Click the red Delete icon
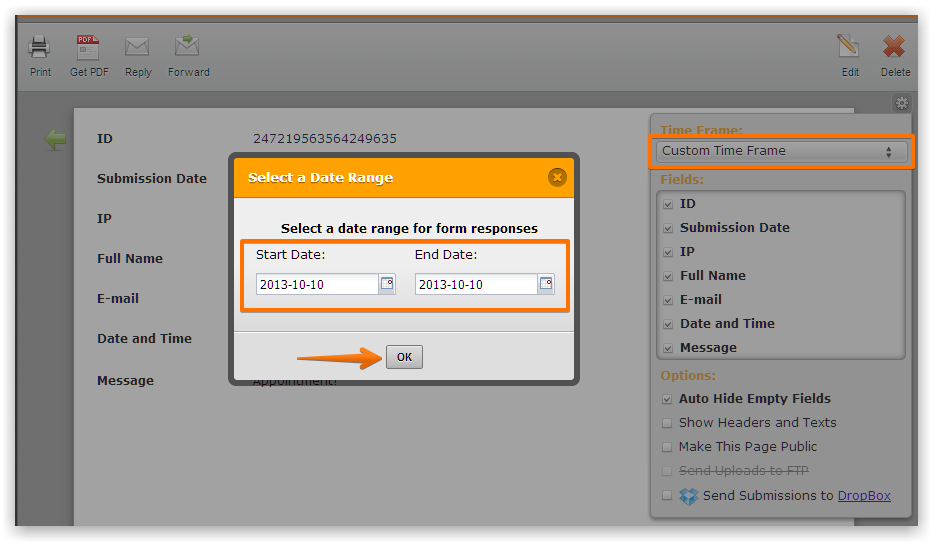 coord(895,47)
